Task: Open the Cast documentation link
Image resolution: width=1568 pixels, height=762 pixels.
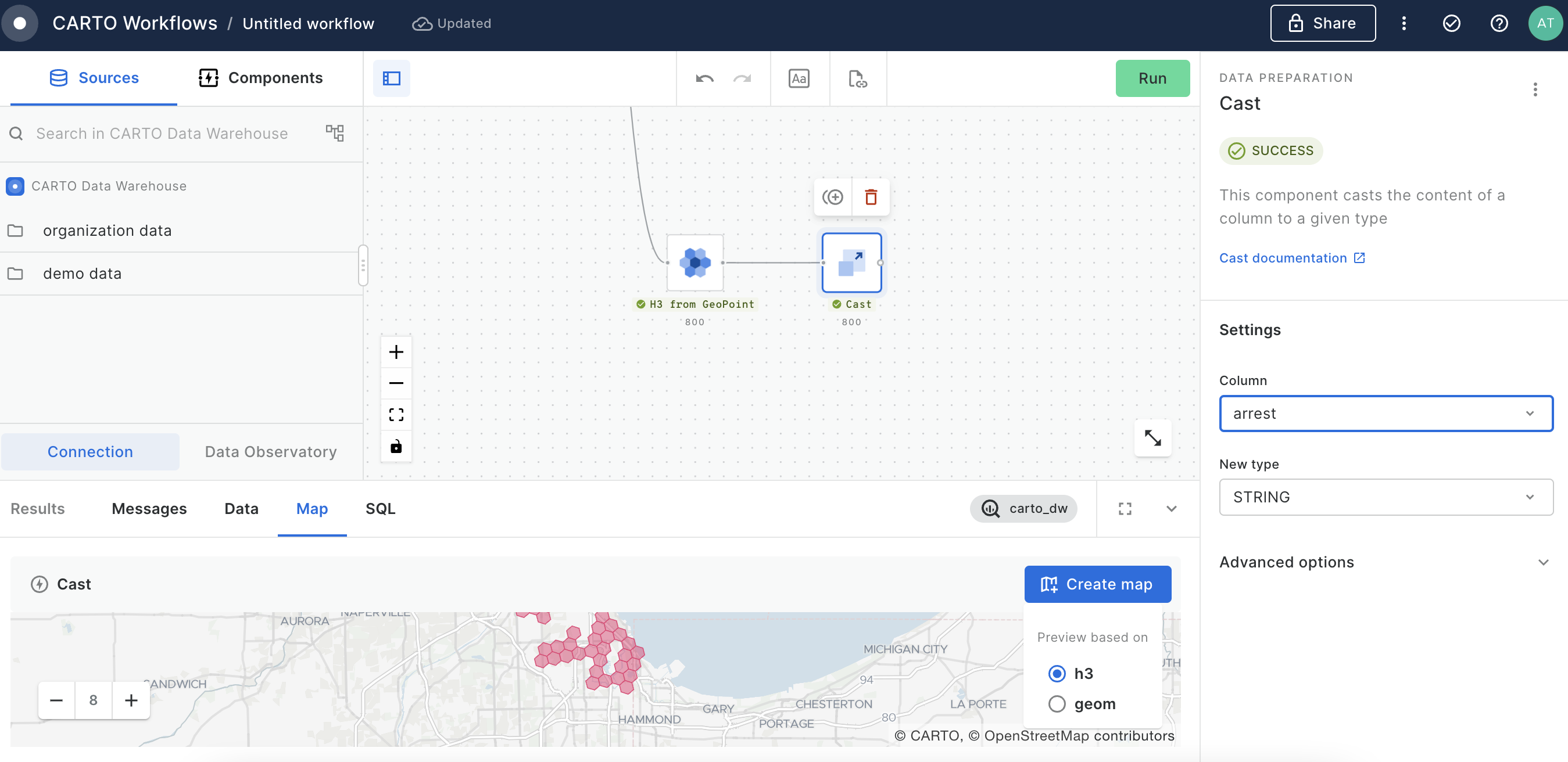Action: [1291, 258]
